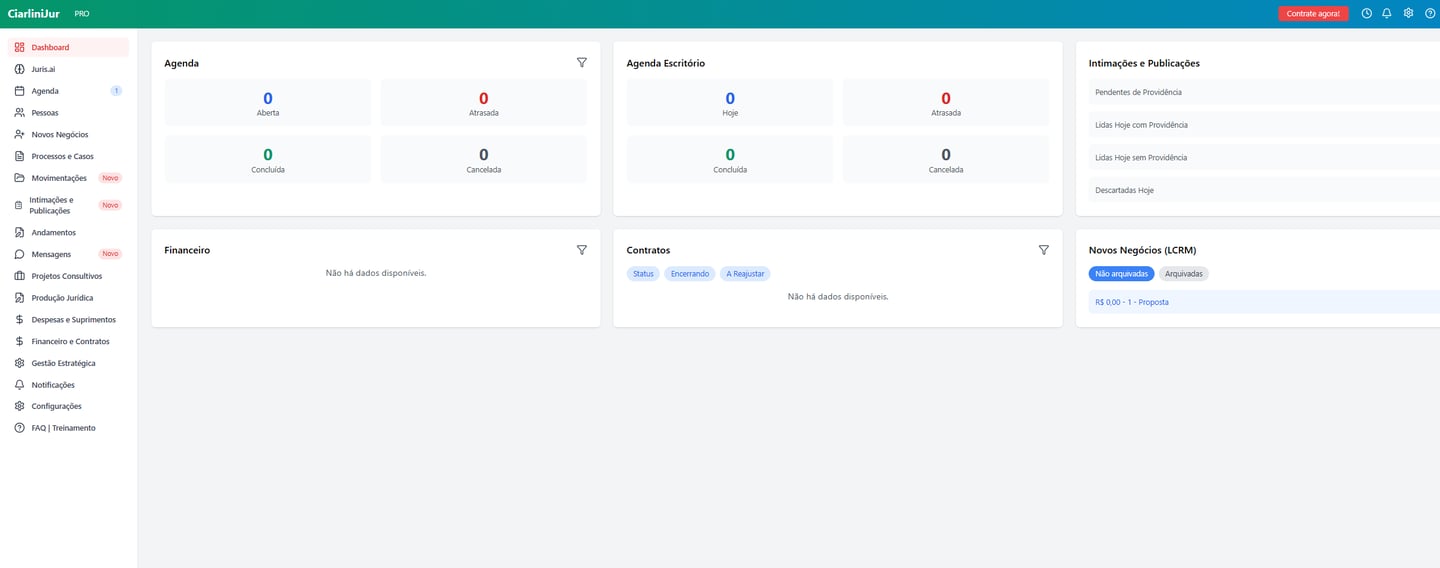Click the Projetos Consultivos briefcase icon
This screenshot has width=1440, height=568.
pos(19,276)
